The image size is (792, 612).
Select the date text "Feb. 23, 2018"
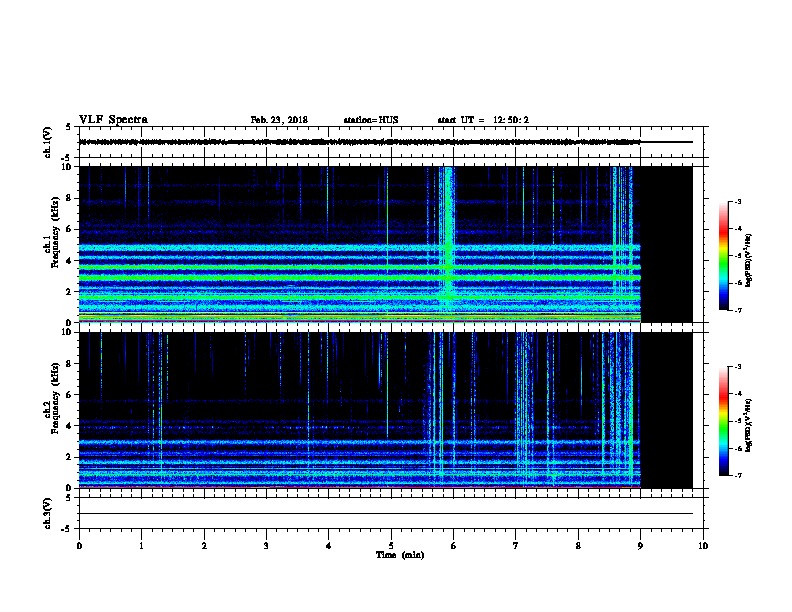[x=279, y=120]
